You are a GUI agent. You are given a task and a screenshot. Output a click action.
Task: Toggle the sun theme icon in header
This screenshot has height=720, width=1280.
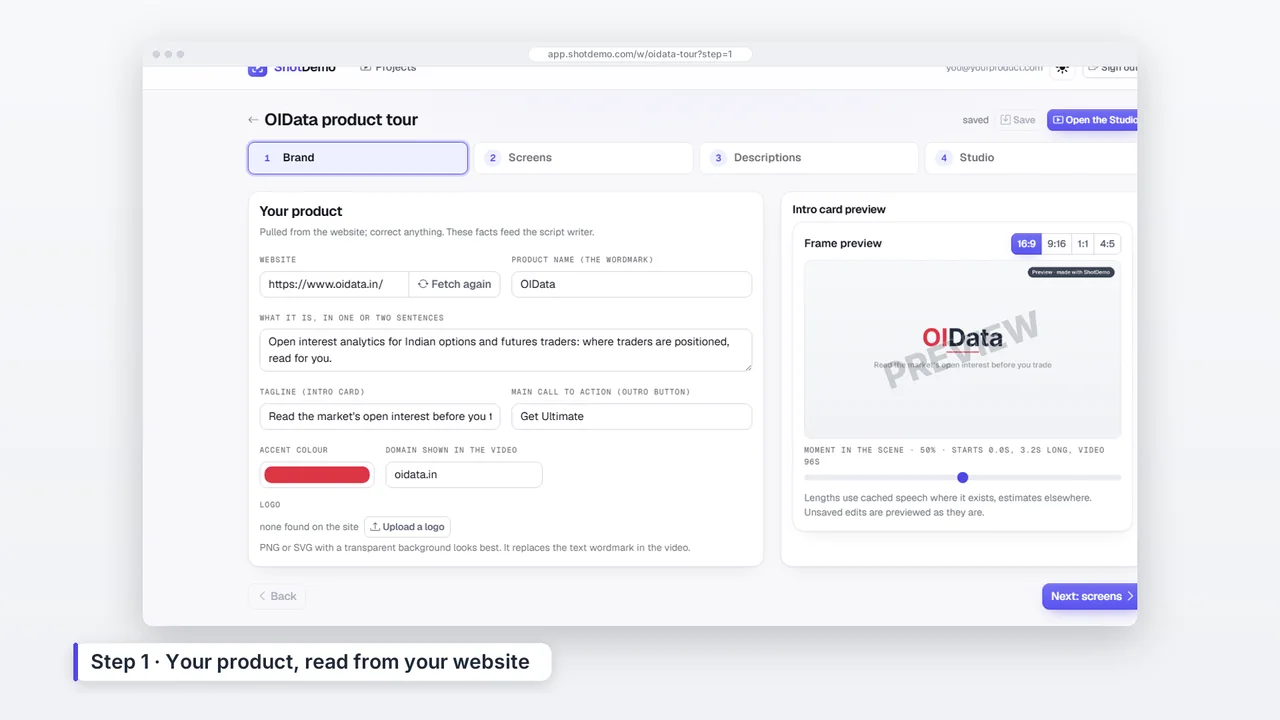[x=1062, y=68]
